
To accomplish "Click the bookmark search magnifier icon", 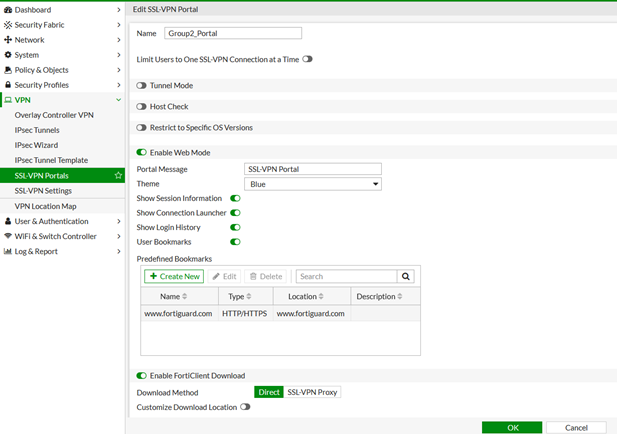I will pyautogui.click(x=406, y=276).
